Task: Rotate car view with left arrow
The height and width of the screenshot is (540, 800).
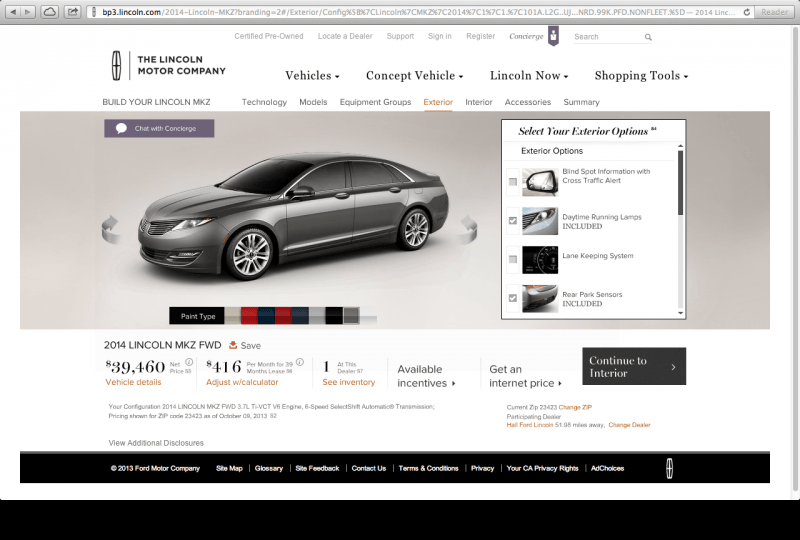Action: [x=110, y=230]
